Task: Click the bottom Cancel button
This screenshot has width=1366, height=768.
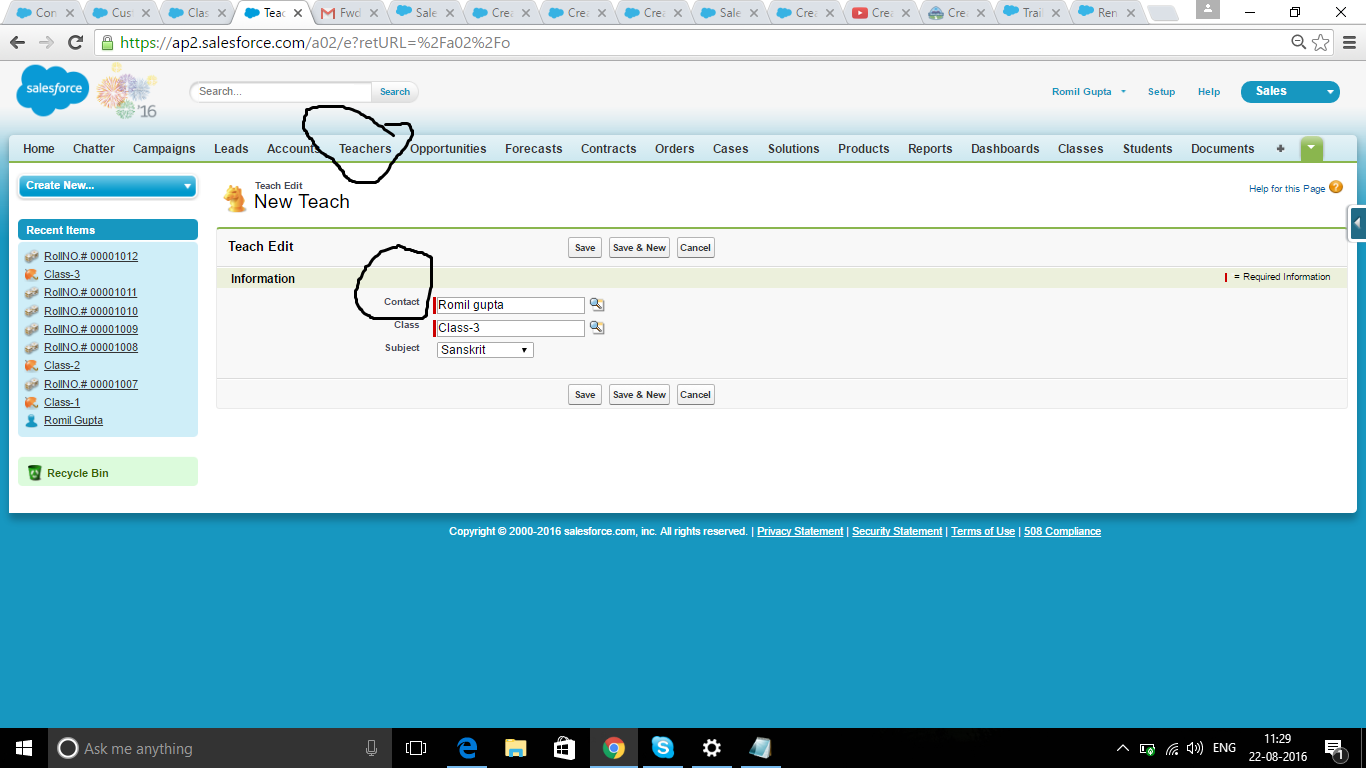Action: [695, 395]
